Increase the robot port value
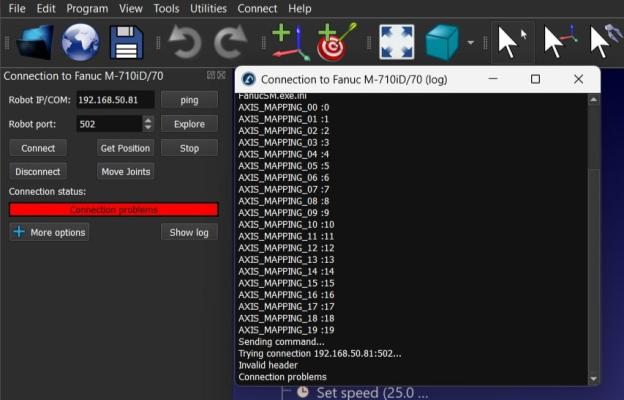The width and height of the screenshot is (624, 400). (148, 120)
